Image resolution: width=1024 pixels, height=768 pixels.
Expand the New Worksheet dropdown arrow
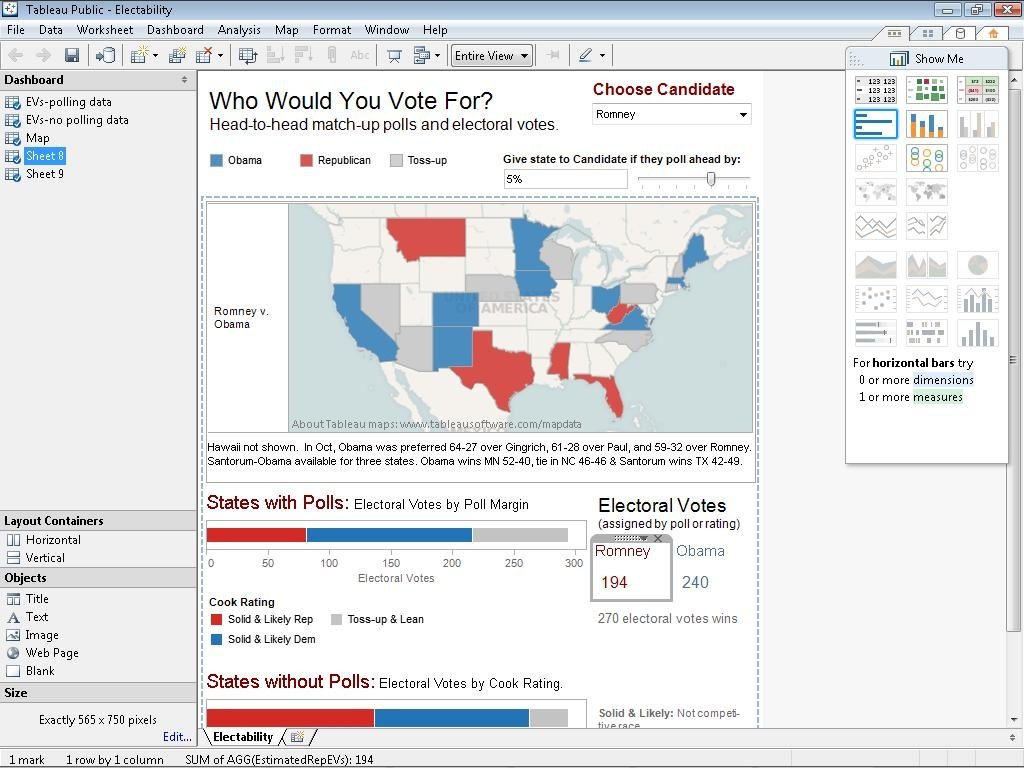[x=155, y=56]
